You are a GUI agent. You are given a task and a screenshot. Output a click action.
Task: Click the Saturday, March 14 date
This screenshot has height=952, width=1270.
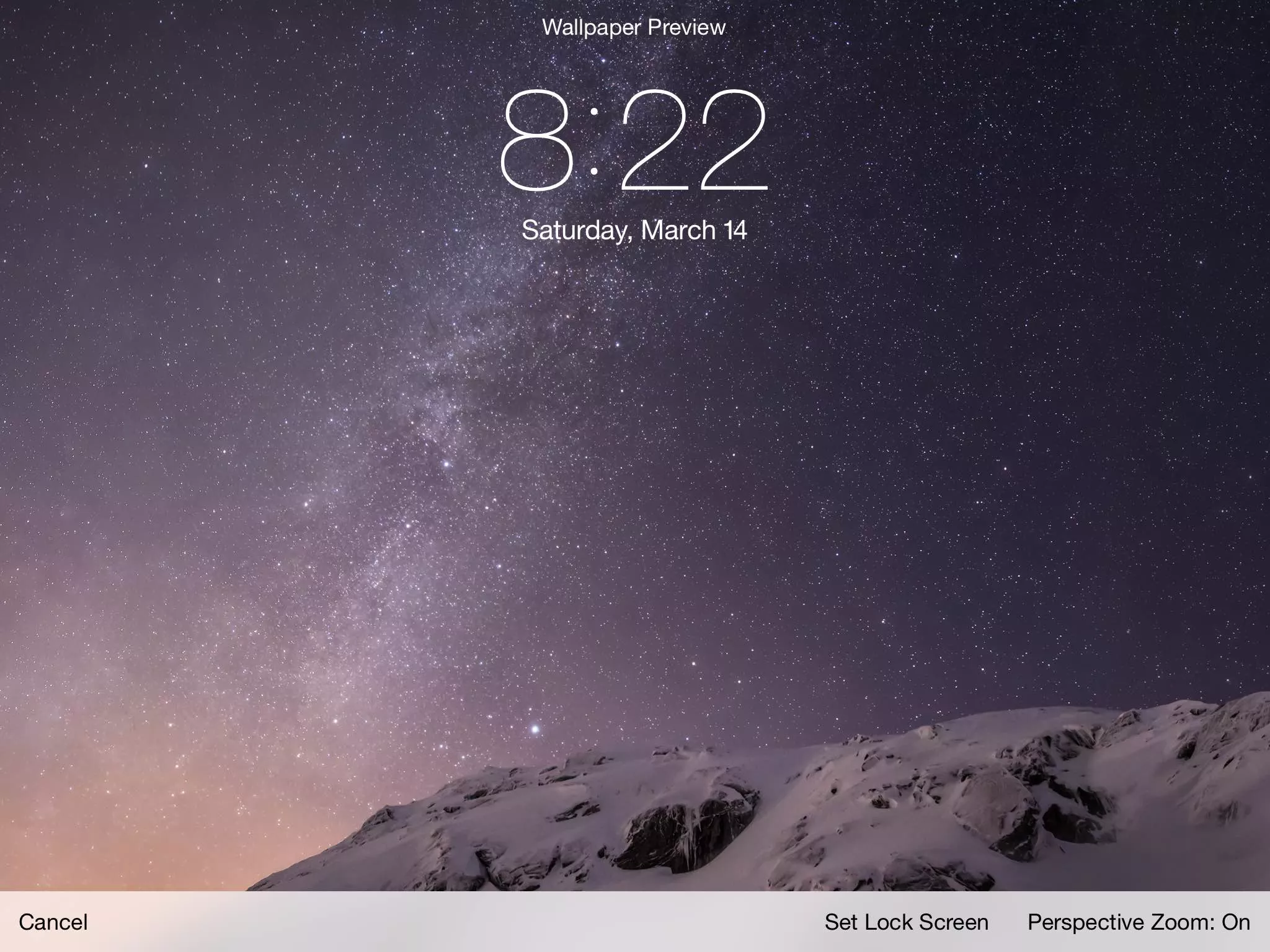[634, 231]
